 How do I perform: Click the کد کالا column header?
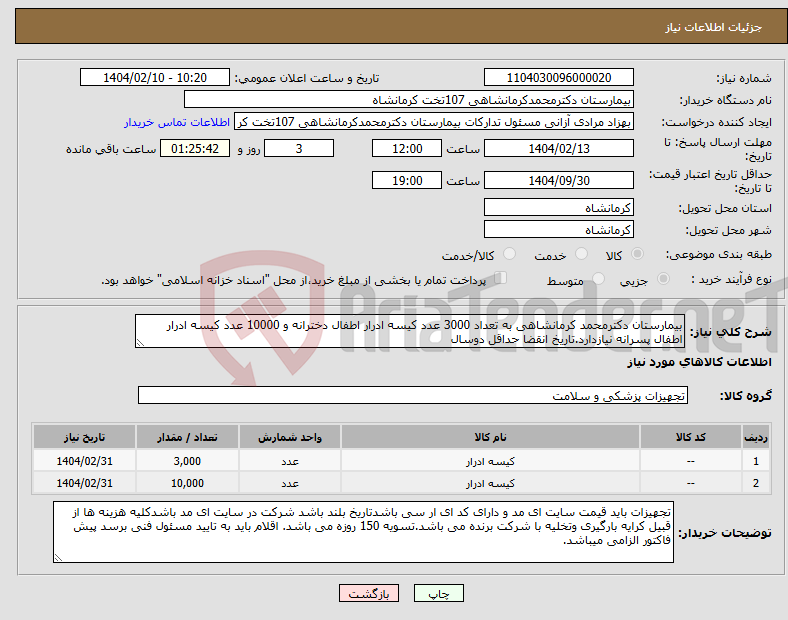pyautogui.click(x=691, y=437)
